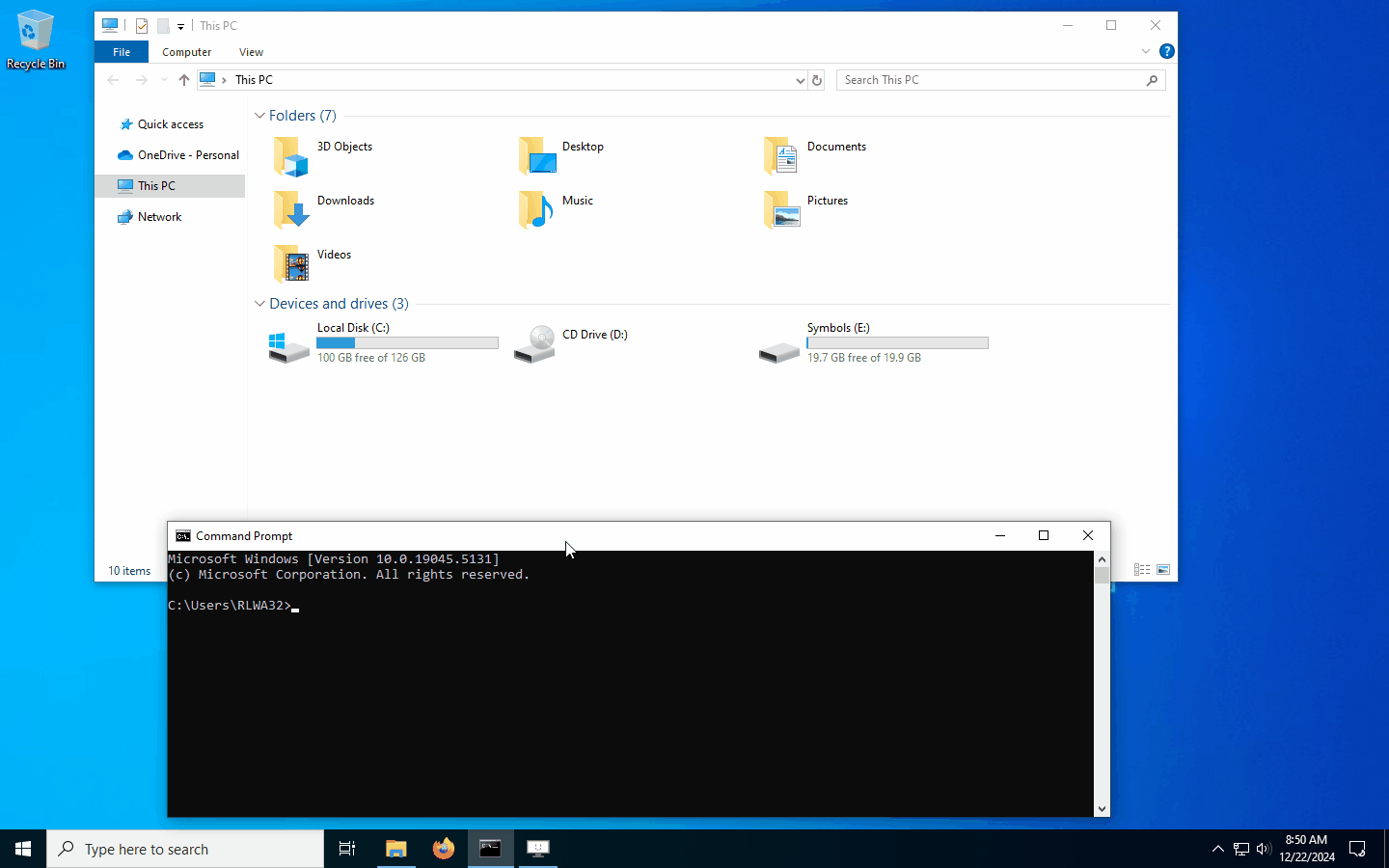The height and width of the screenshot is (868, 1389).
Task: Open Task View from the taskbar
Action: pyautogui.click(x=346, y=850)
